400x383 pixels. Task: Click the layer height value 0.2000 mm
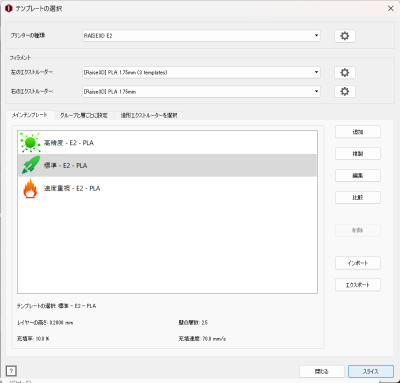[61, 323]
